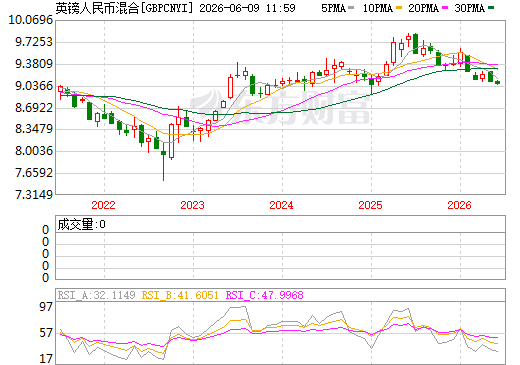The image size is (520, 365).
Task: Click the 2026 year axis label
Action: [459, 205]
